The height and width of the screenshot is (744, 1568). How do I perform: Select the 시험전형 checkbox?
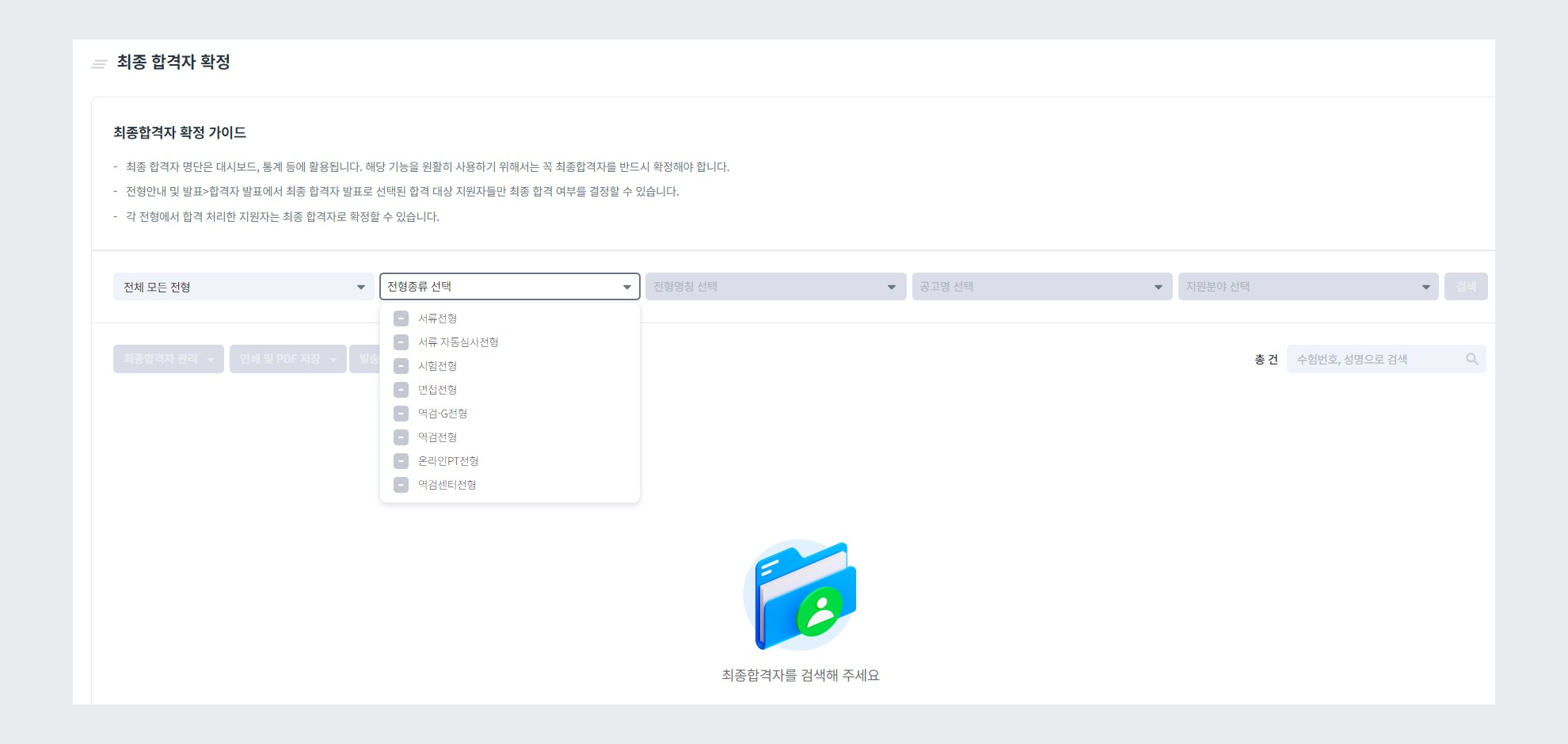tap(400, 365)
